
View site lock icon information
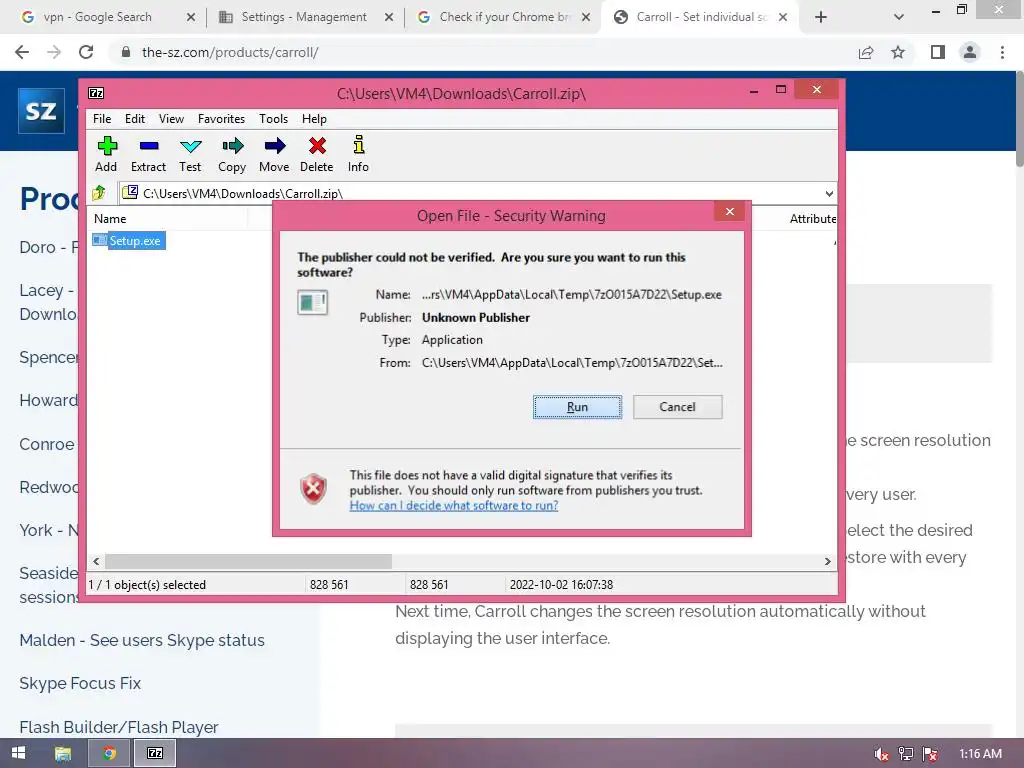pyautogui.click(x=126, y=52)
